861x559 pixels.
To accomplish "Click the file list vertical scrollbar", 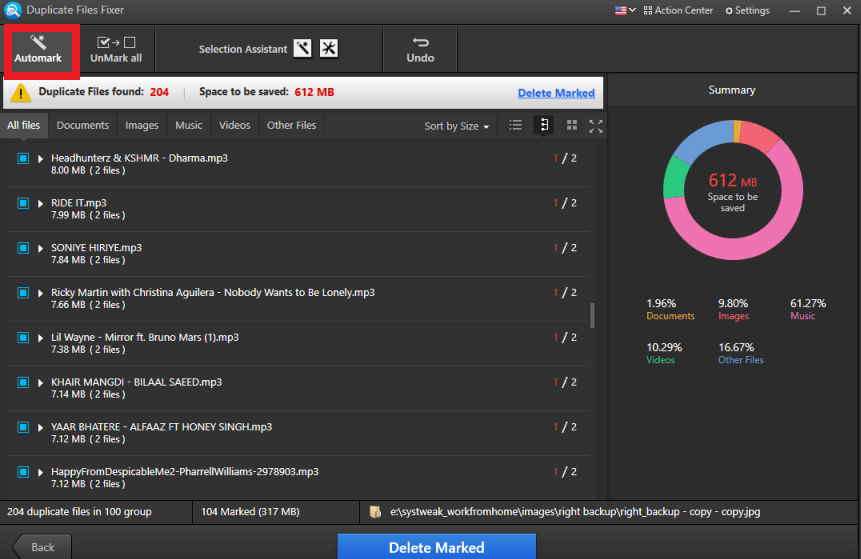I will 593,316.
